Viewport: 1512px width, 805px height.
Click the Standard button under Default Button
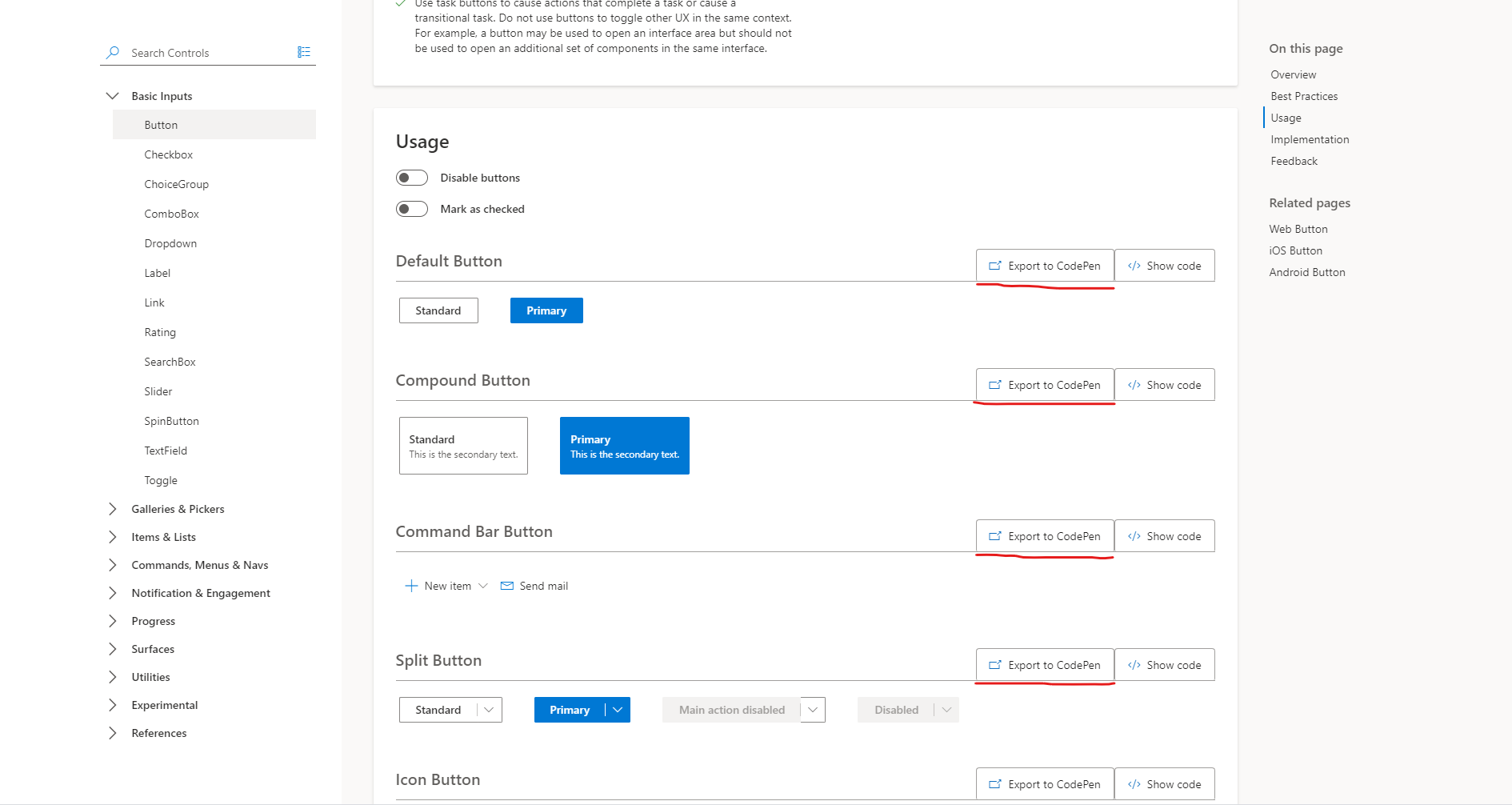click(438, 310)
